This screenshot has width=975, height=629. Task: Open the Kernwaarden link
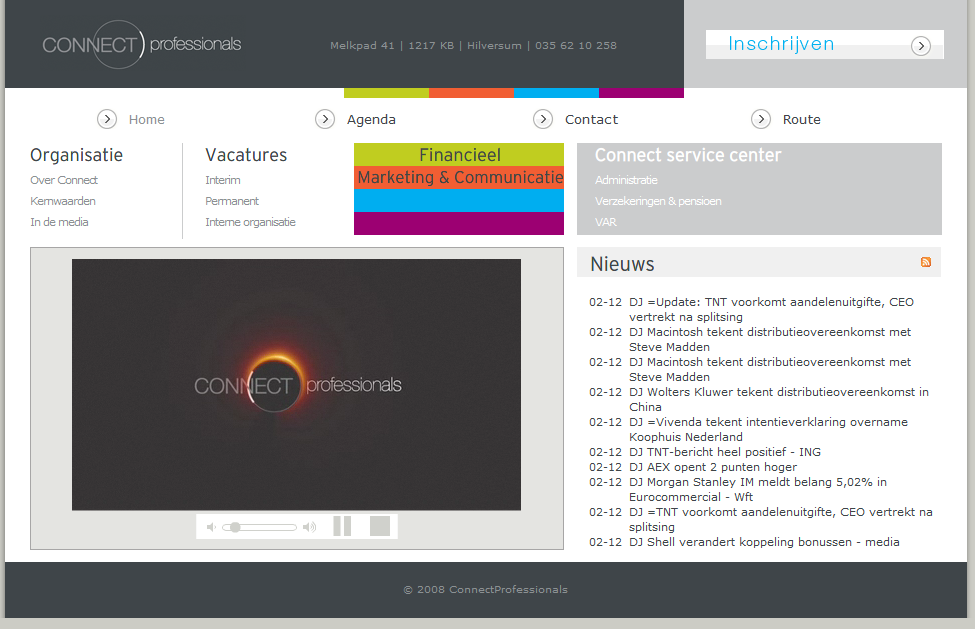click(x=63, y=201)
